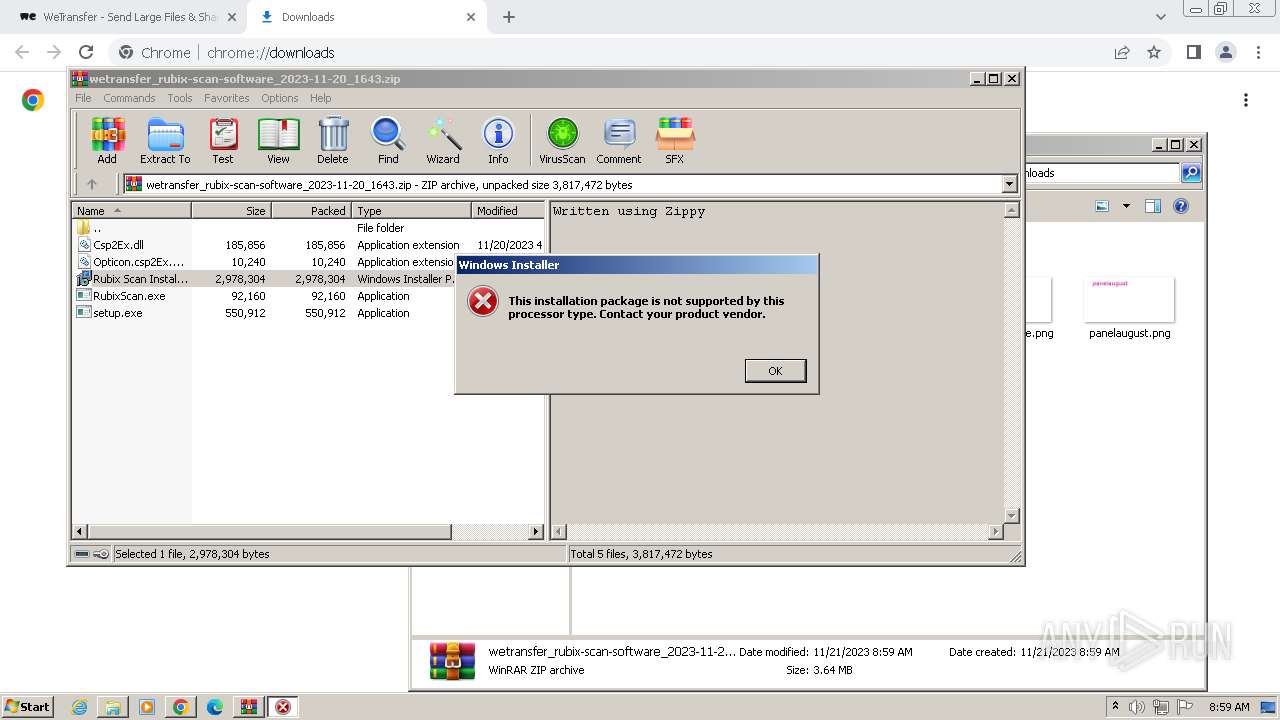
Task: Sort by the Size column header
Action: (x=231, y=211)
